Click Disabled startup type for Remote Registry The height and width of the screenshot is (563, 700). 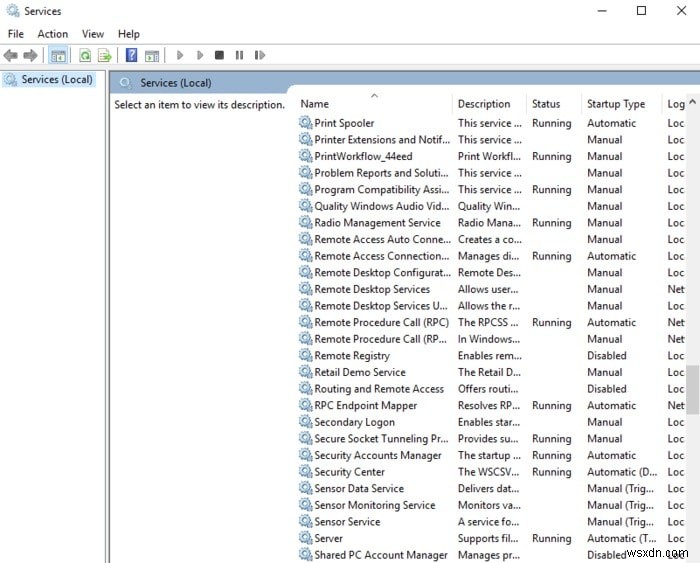pos(607,355)
